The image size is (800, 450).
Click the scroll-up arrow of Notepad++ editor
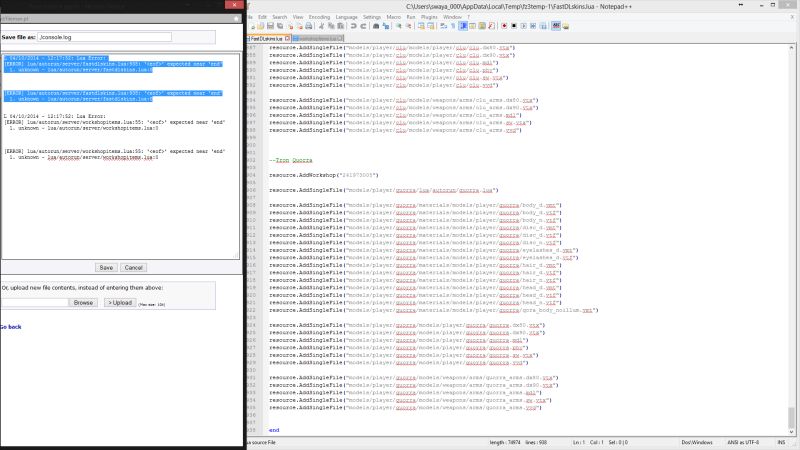[791, 47]
